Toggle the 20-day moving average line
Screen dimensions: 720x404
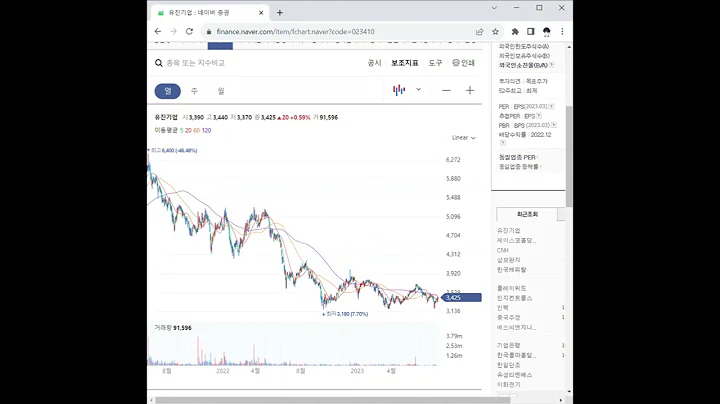click(x=188, y=130)
